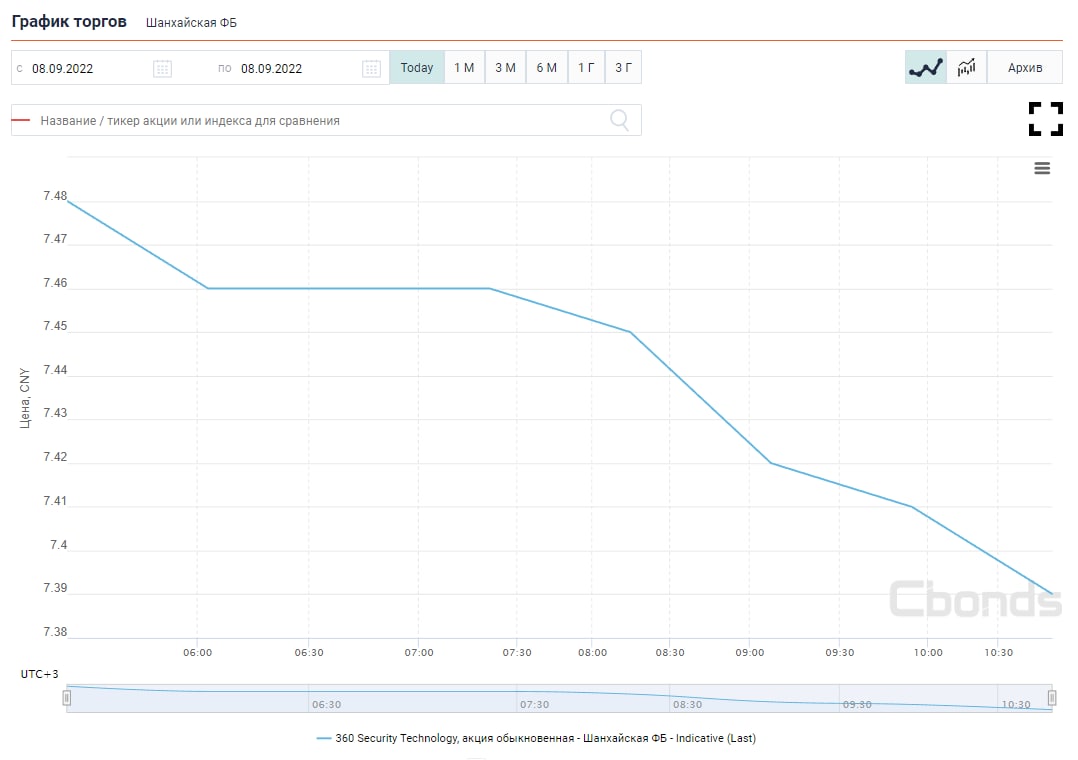Viewport: 1078px width, 760px height.
Task: Click the Цена, CNY axis title
Action: [x=25, y=398]
